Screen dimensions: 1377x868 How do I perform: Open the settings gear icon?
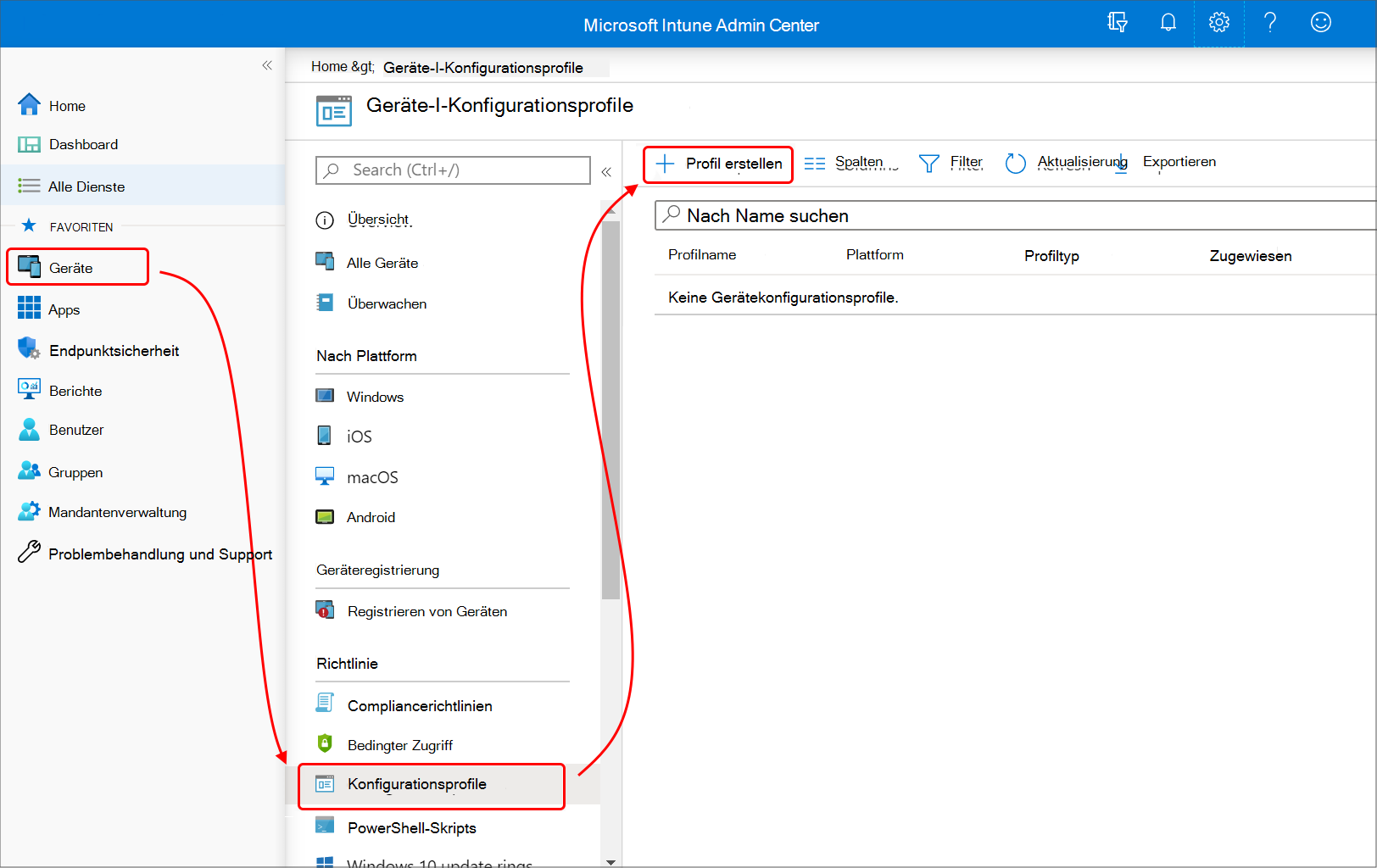tap(1219, 23)
